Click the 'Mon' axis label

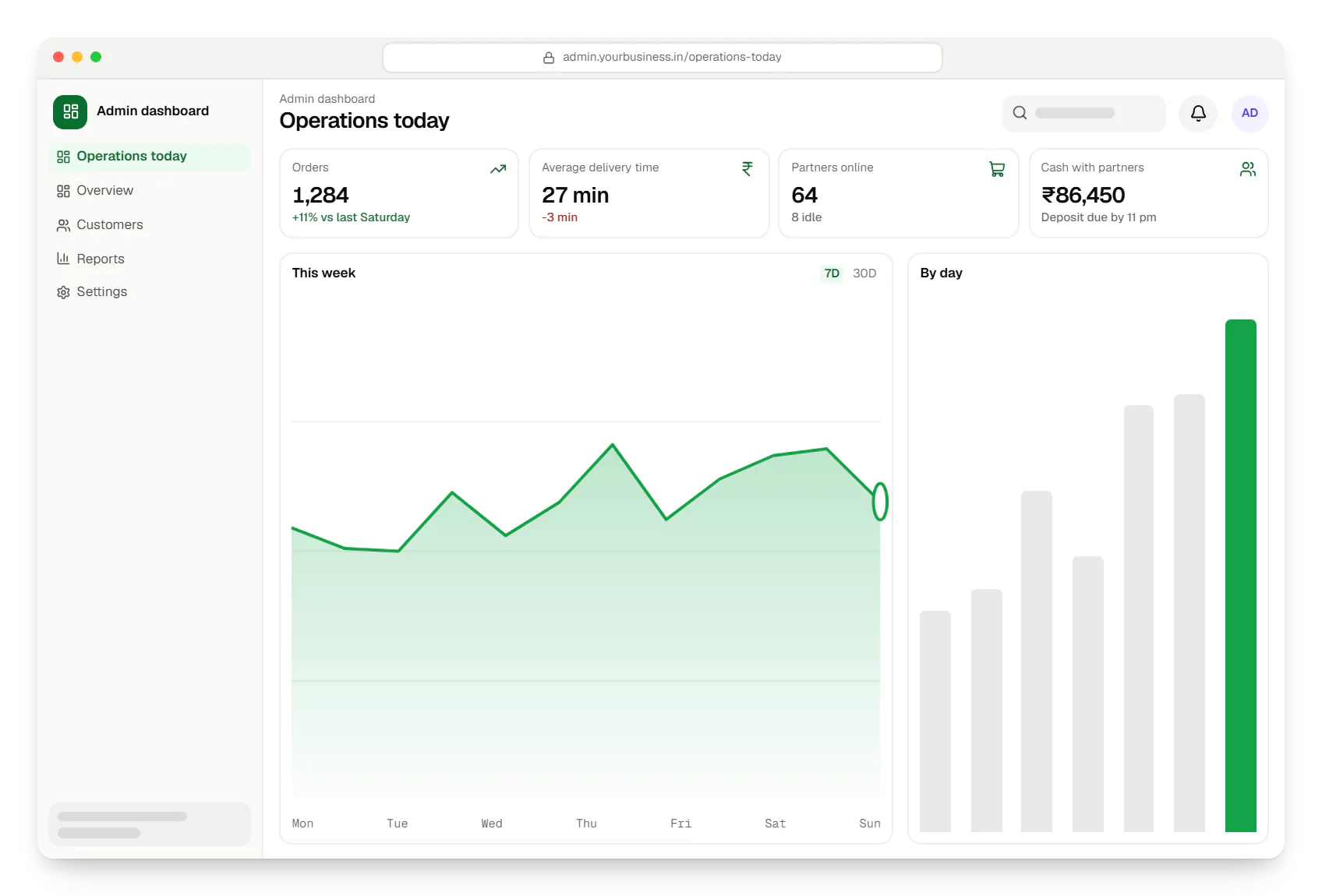tap(302, 824)
